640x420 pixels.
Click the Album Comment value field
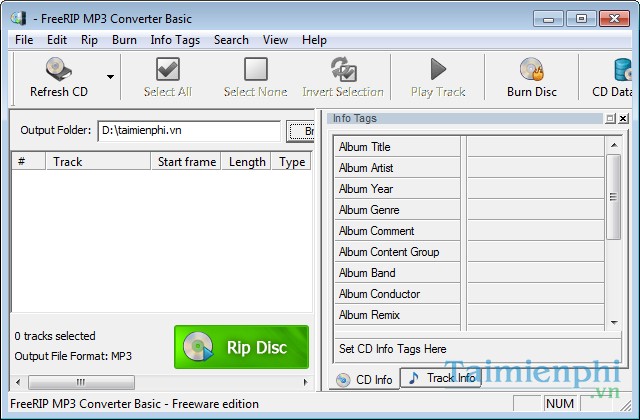[536, 231]
